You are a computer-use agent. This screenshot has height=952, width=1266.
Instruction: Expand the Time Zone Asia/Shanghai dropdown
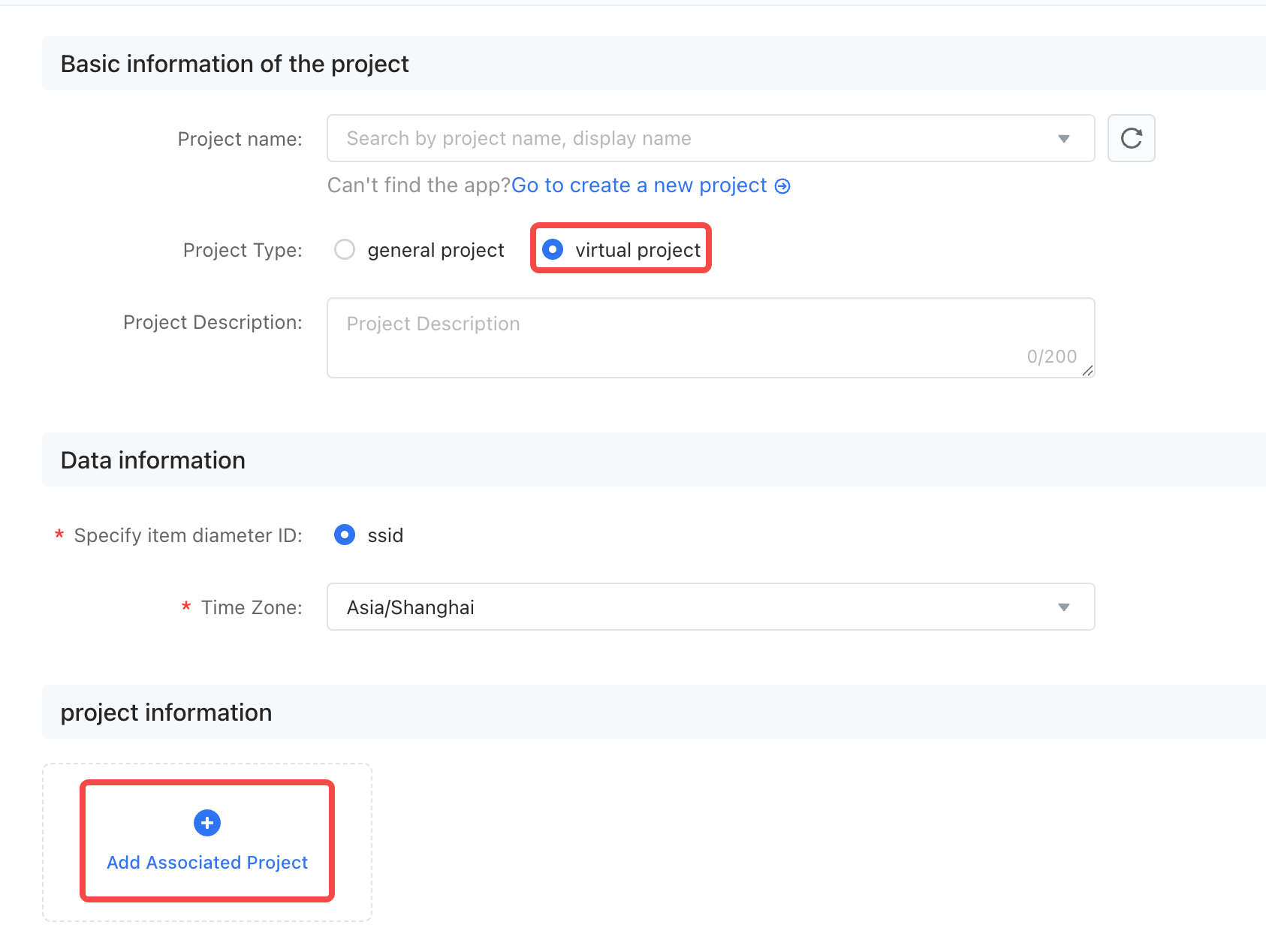pos(710,607)
